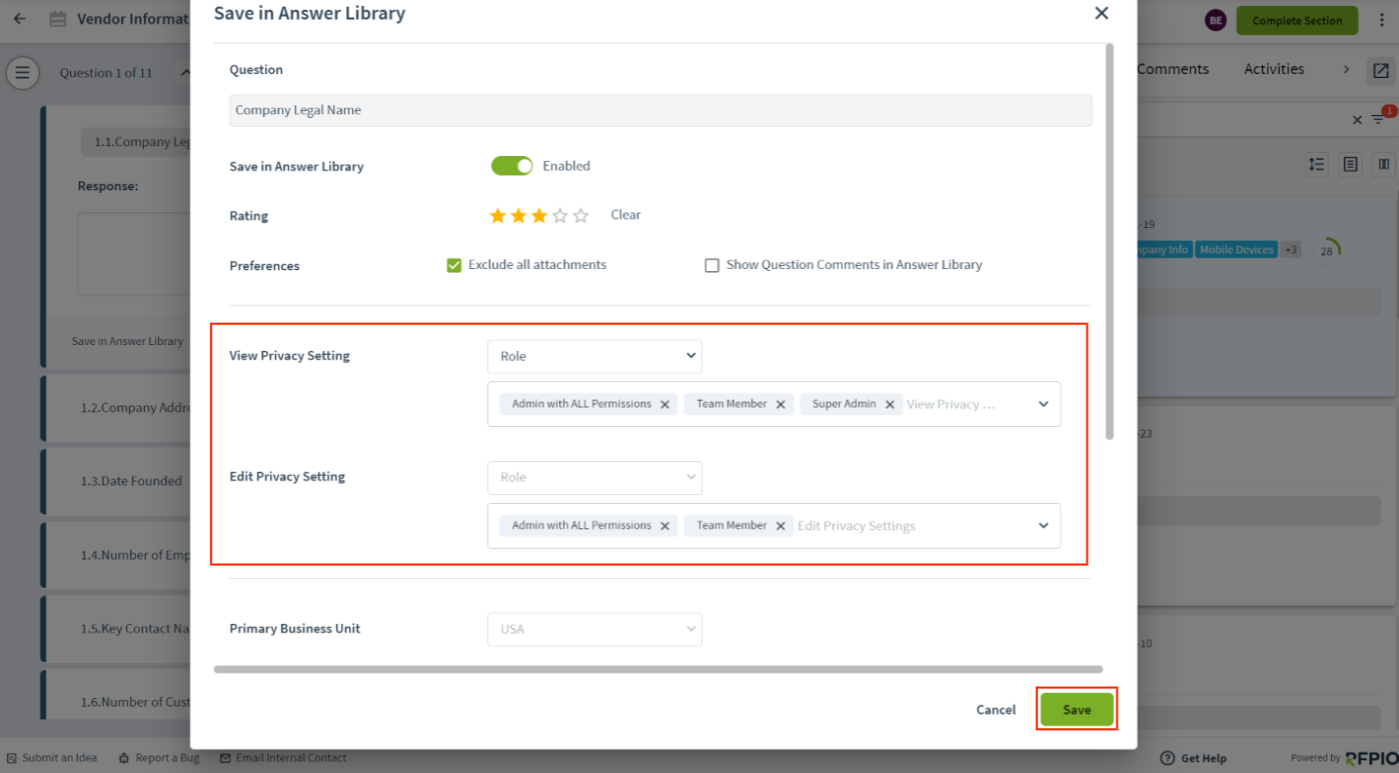The image size is (1399, 773).
Task: Set rating to two stars
Action: 518,215
